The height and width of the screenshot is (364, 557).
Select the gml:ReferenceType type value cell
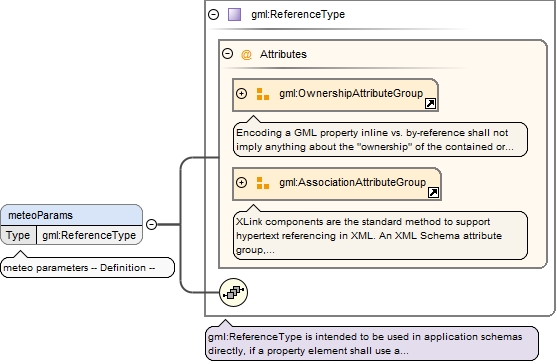[x=89, y=235]
